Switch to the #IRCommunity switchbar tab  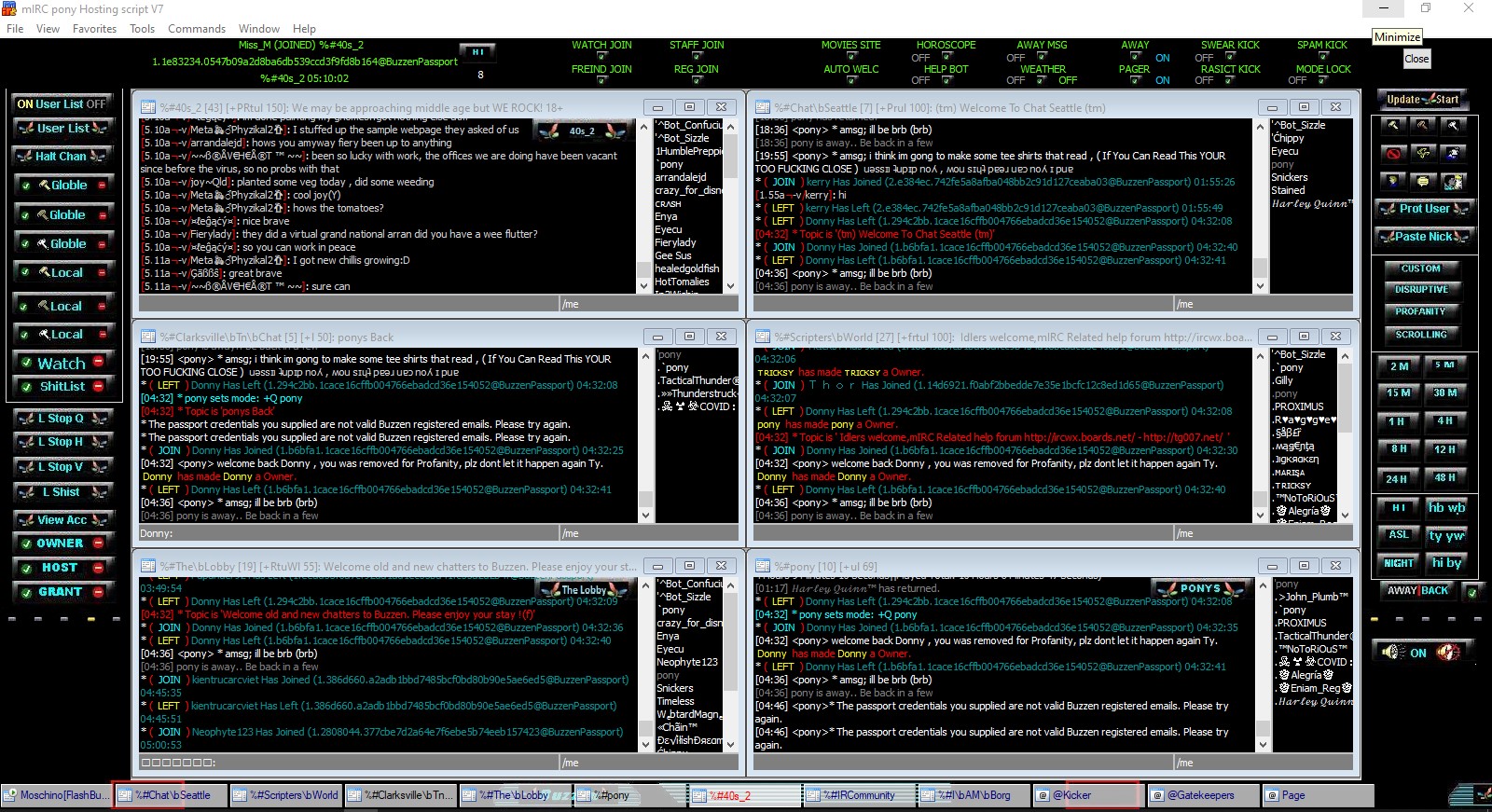(x=858, y=795)
